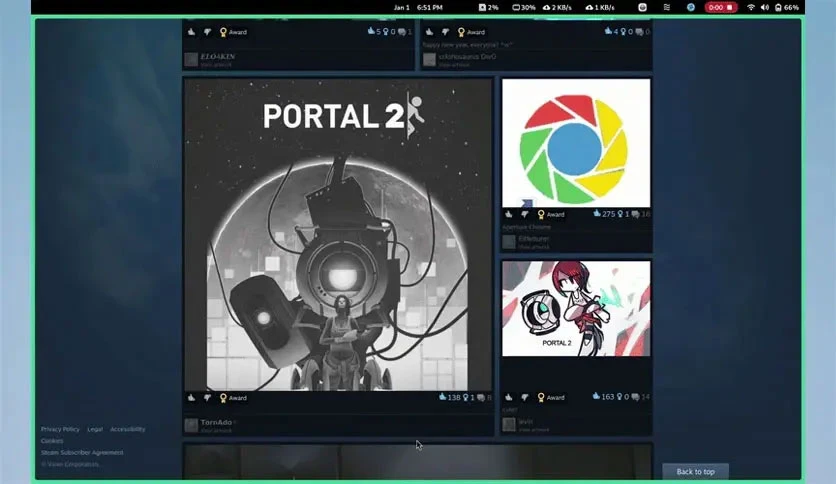The width and height of the screenshot is (836, 484).
Task: Thumbs up the TornAdo Portal 2 poster
Action: click(191, 398)
